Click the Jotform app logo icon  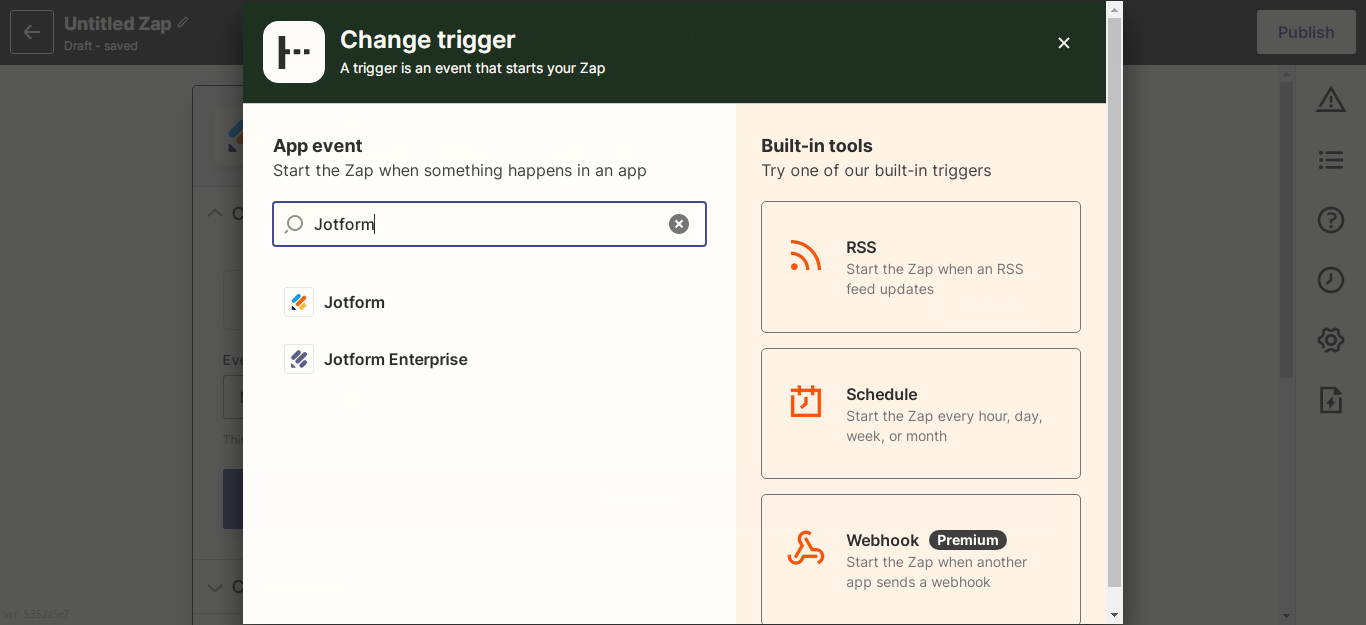299,302
